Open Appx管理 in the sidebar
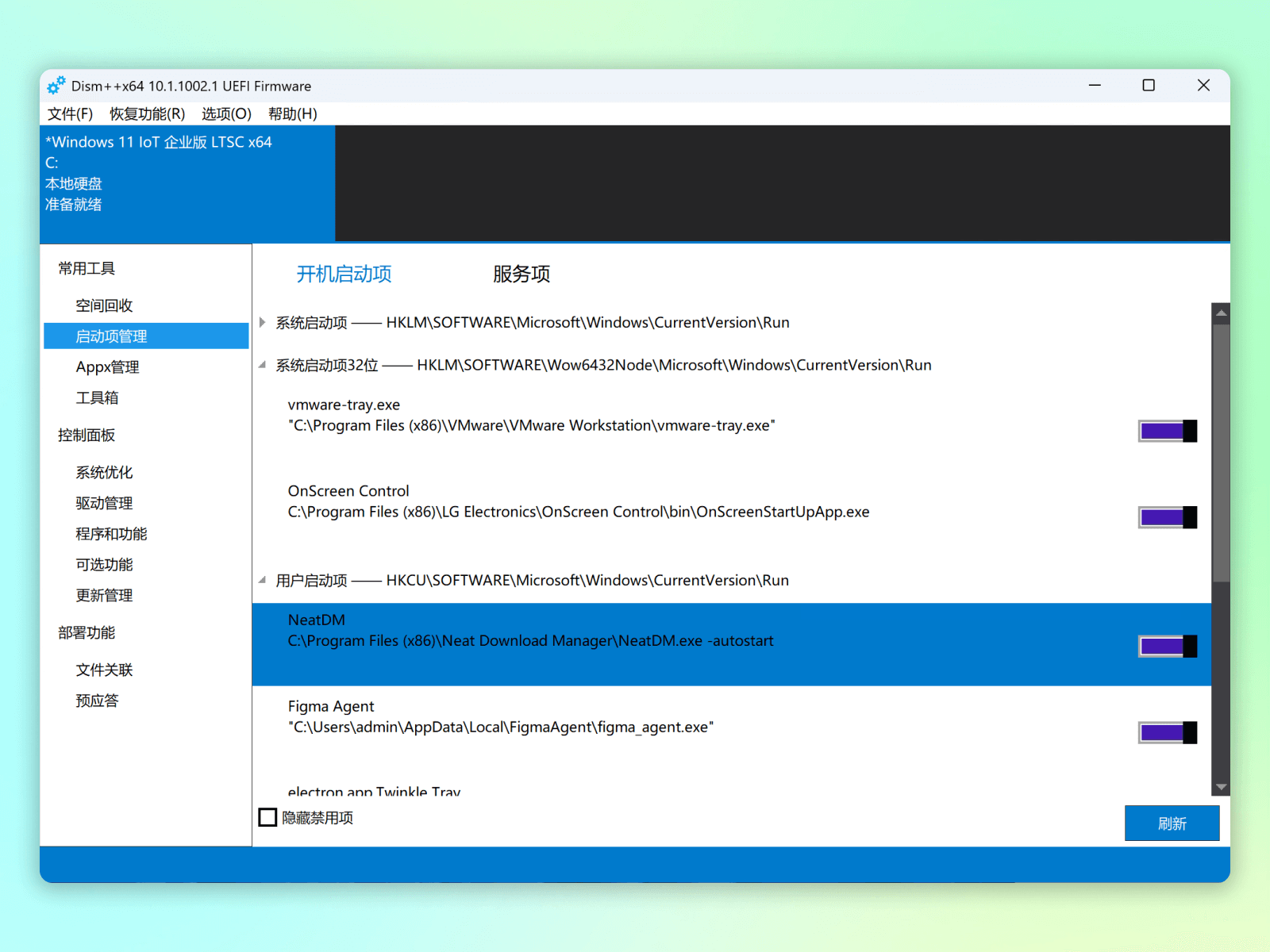Viewport: 1270px width, 952px height. click(107, 367)
